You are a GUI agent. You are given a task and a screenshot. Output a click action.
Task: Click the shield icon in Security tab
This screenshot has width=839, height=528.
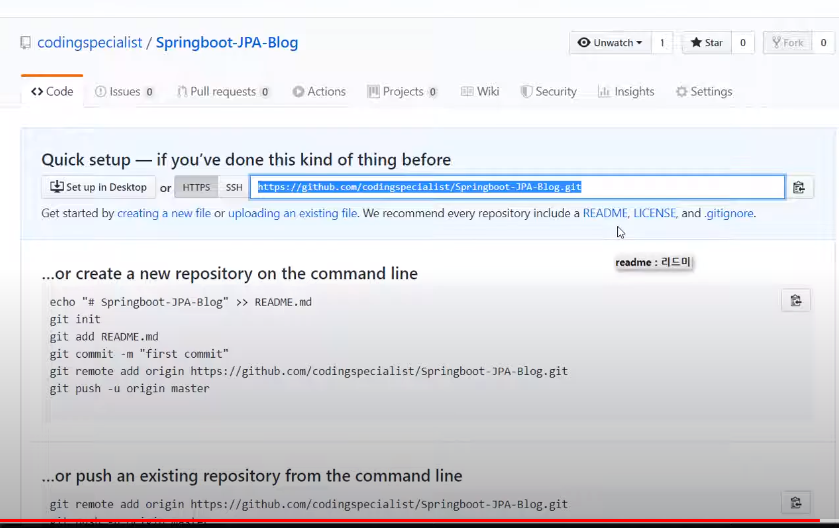click(527, 91)
